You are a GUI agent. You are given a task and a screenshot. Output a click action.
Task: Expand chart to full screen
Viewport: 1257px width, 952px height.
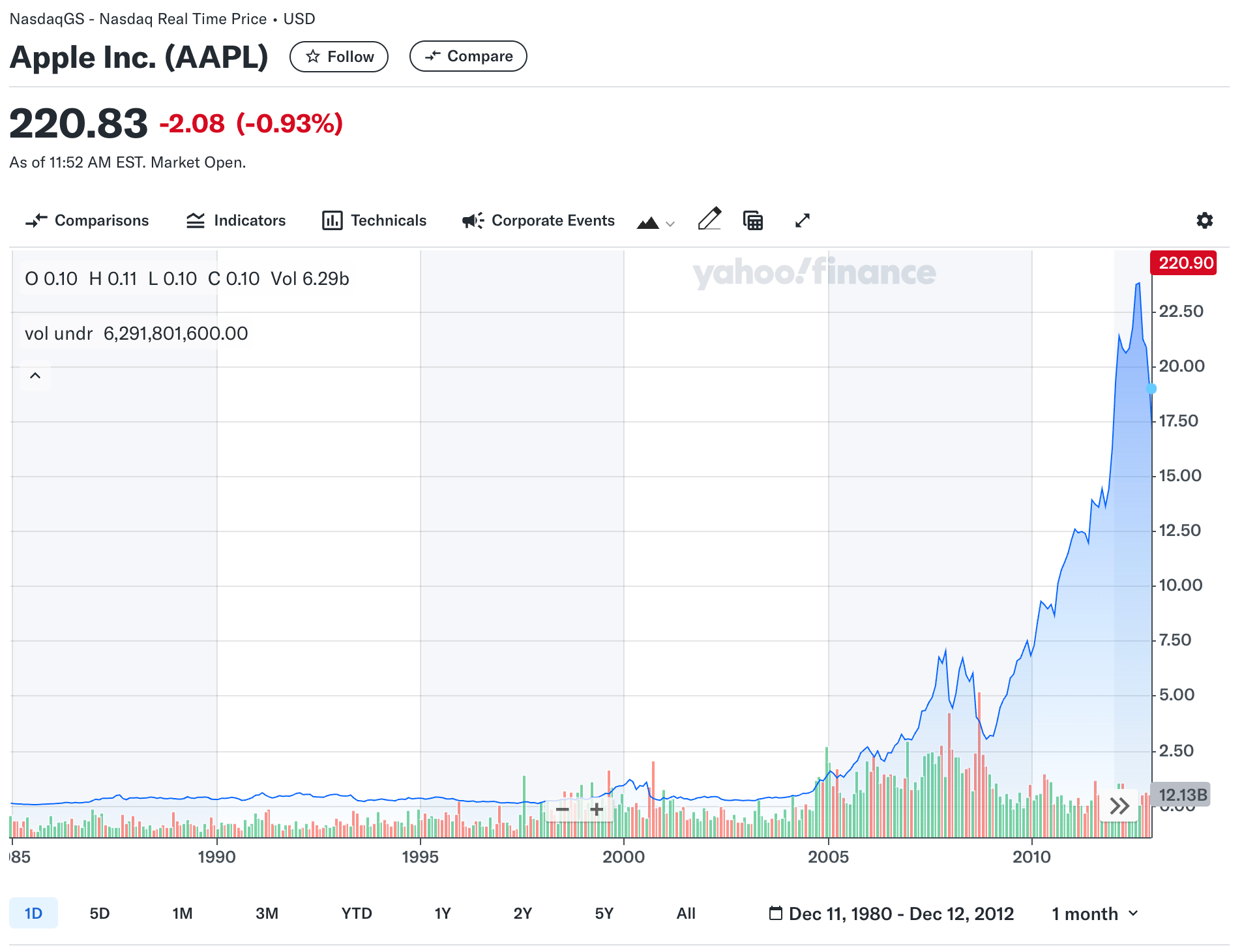click(803, 221)
